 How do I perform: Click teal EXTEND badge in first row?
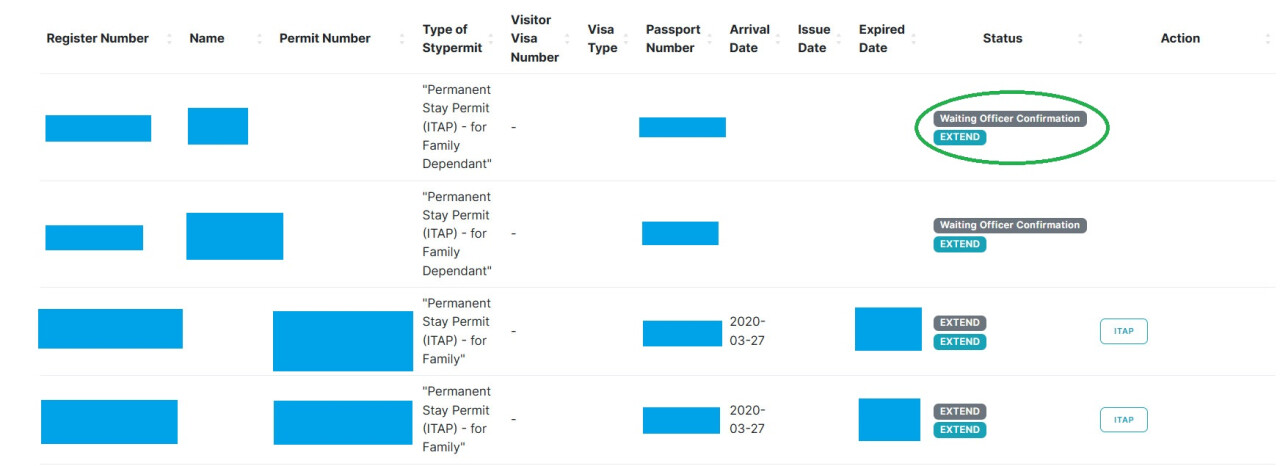(x=960, y=137)
